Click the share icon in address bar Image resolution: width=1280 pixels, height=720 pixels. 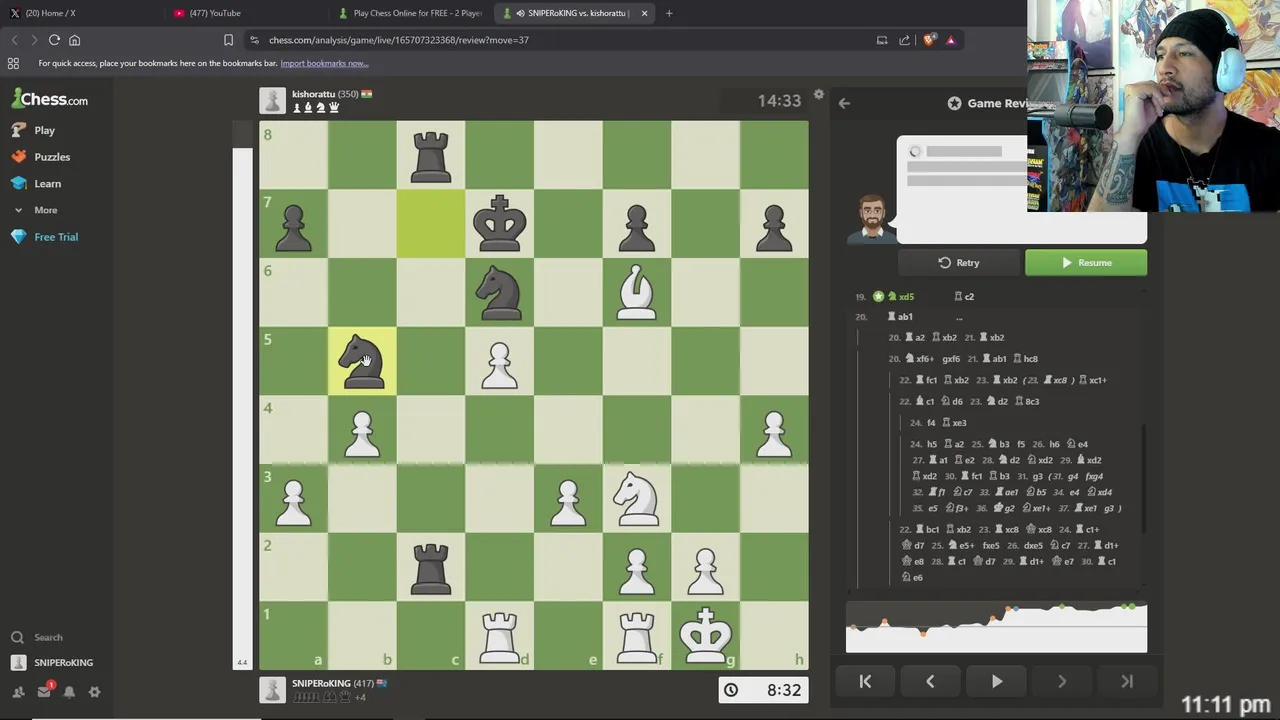coord(904,40)
